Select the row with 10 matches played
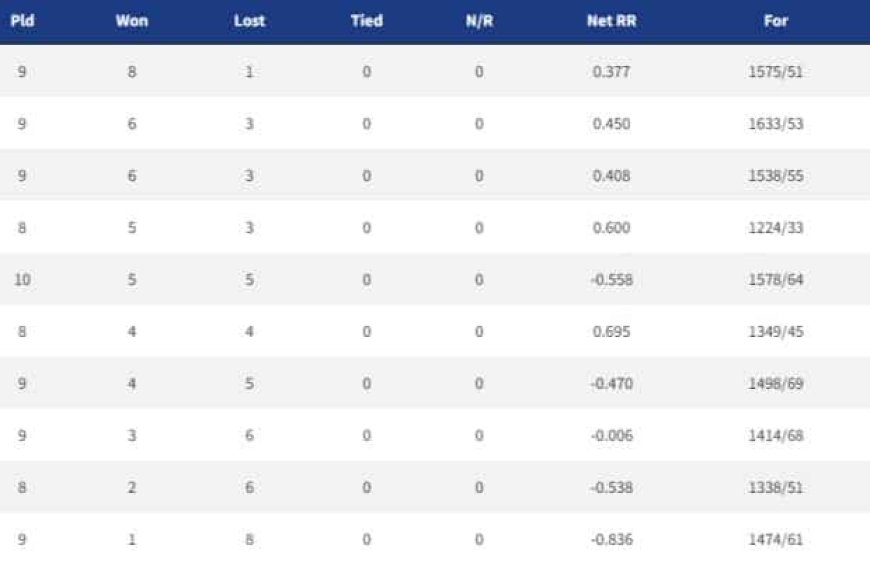This screenshot has width=870, height=580. pyautogui.click(x=435, y=280)
